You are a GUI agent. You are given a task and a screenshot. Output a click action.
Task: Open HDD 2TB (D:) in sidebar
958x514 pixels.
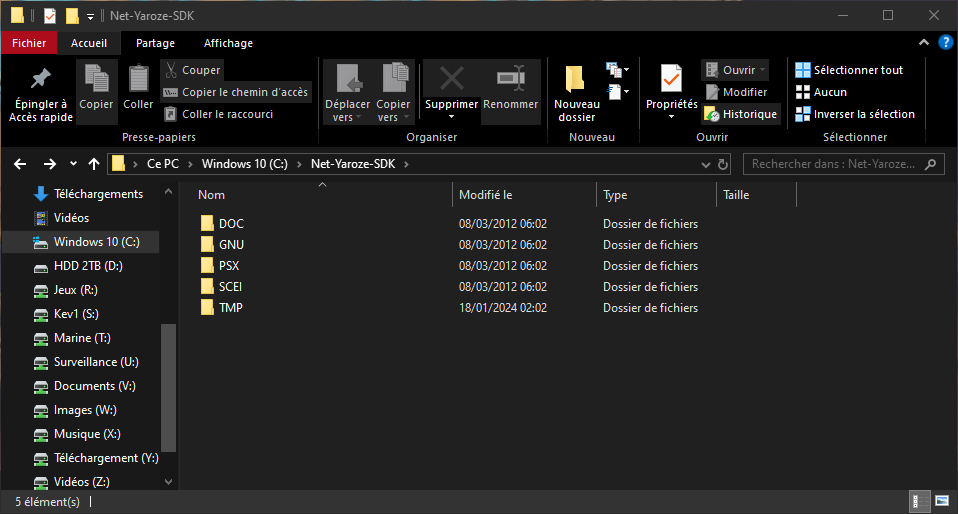(x=78, y=266)
